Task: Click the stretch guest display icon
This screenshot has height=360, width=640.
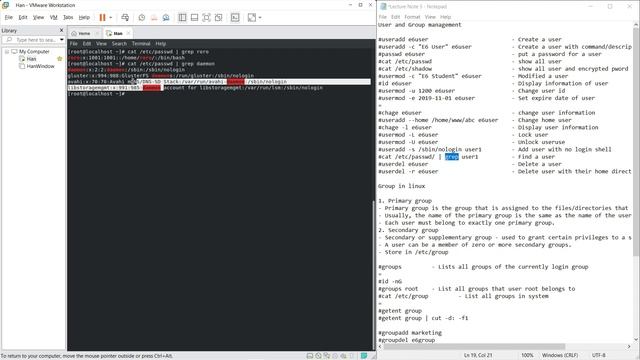Action: pos(252,18)
